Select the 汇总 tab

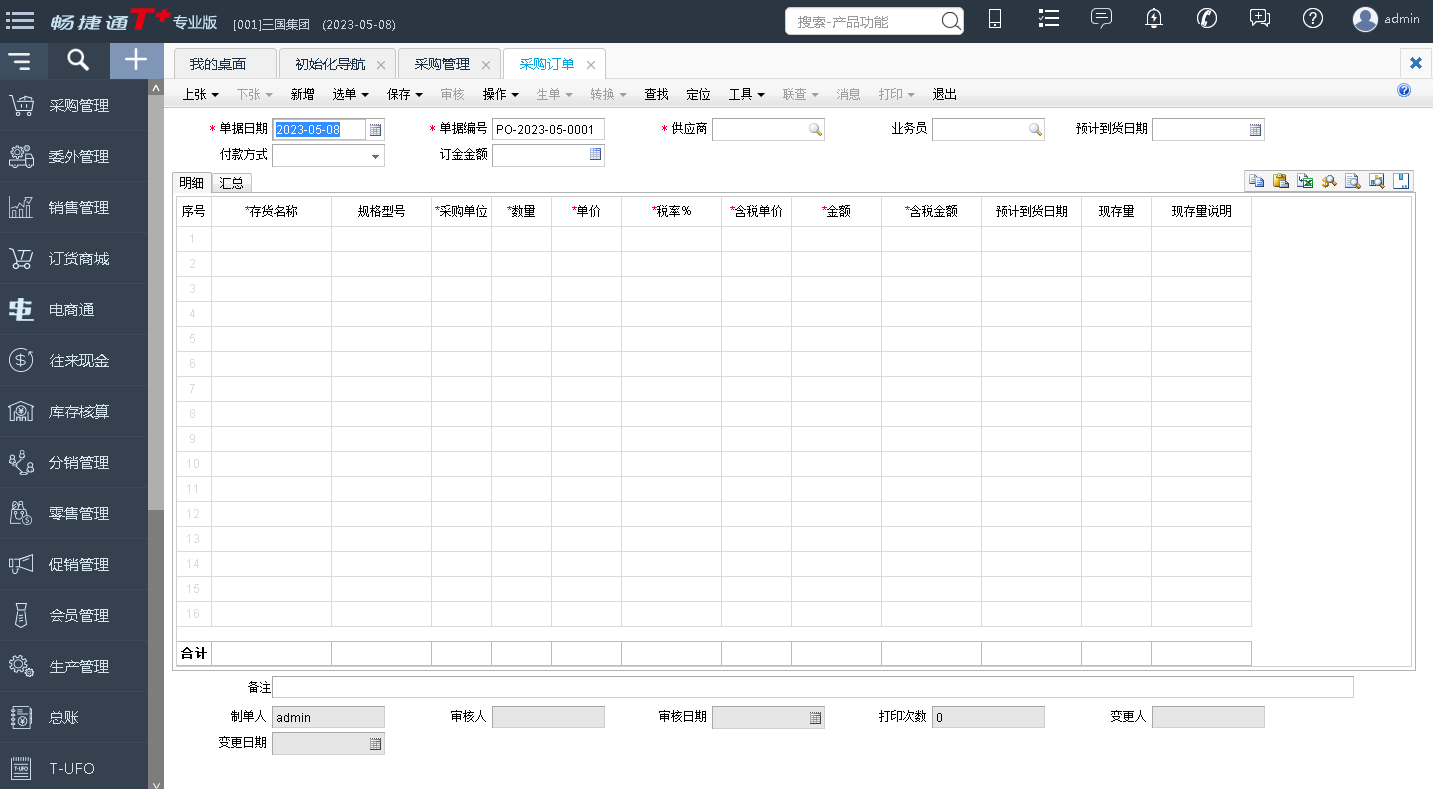pos(231,183)
